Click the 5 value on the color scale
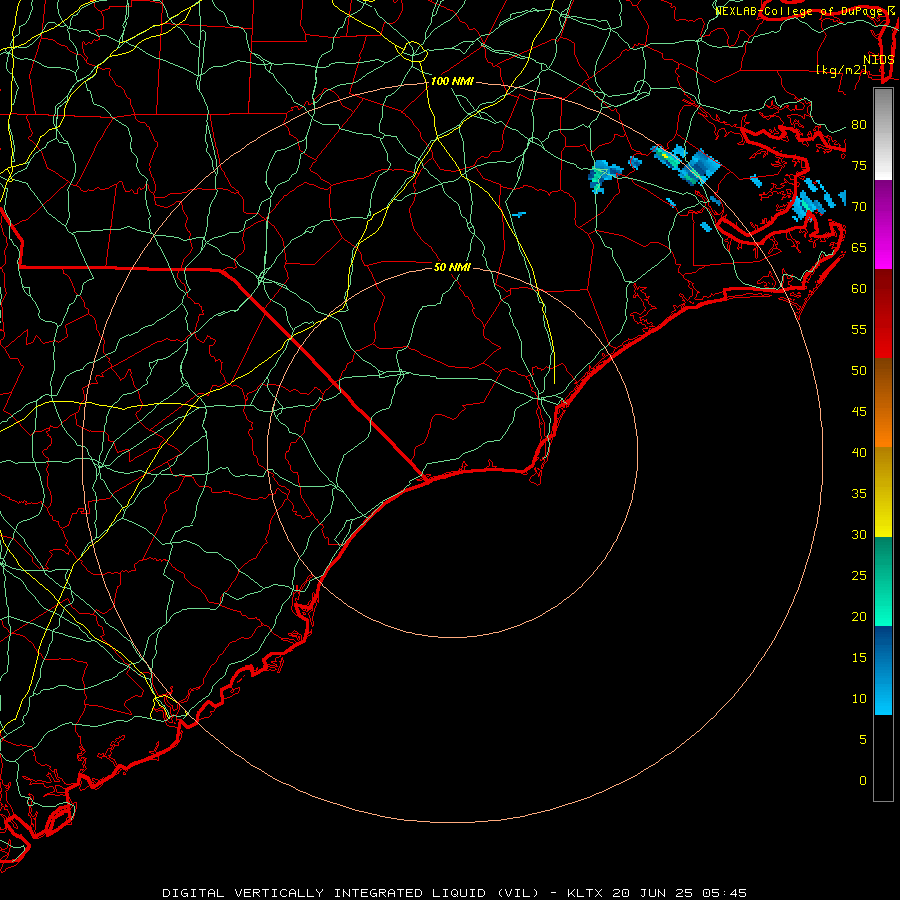 (863, 740)
